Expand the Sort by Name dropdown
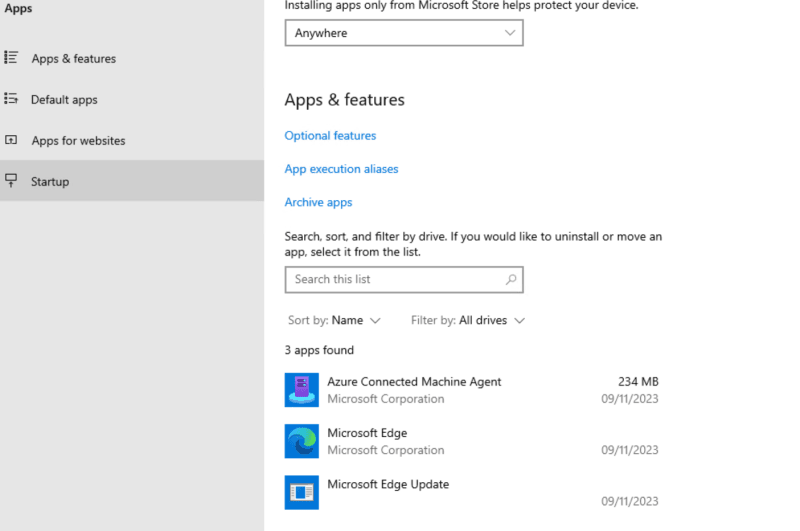Screen dimensions: 800x531 334,320
